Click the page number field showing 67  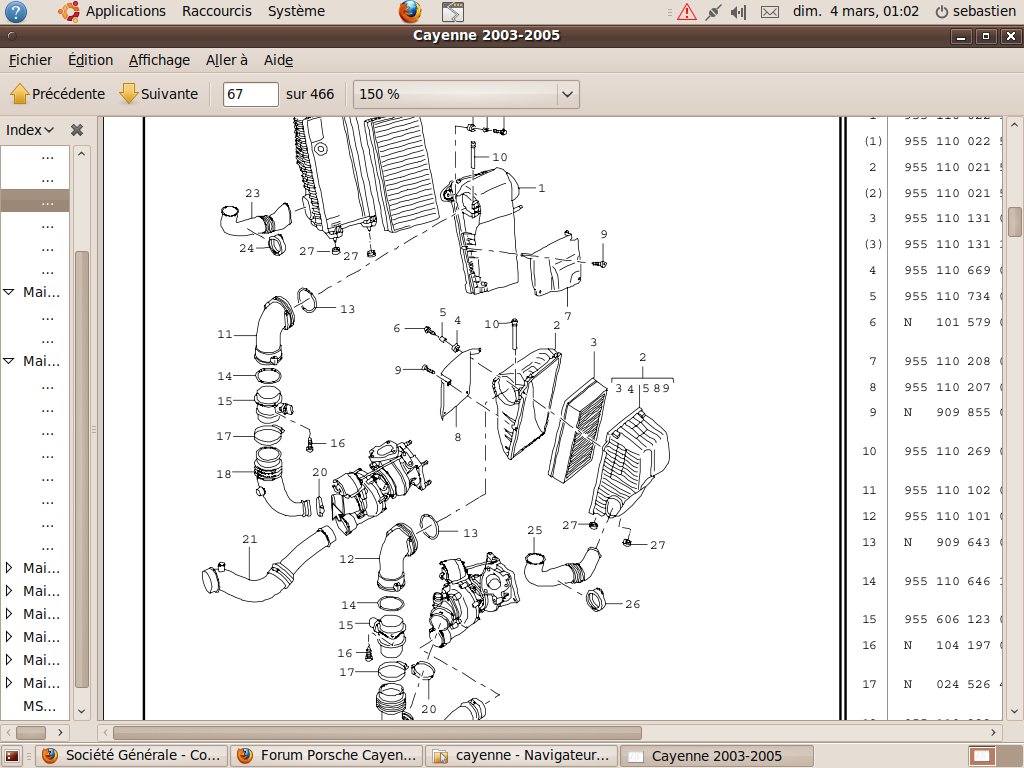pyautogui.click(x=250, y=94)
